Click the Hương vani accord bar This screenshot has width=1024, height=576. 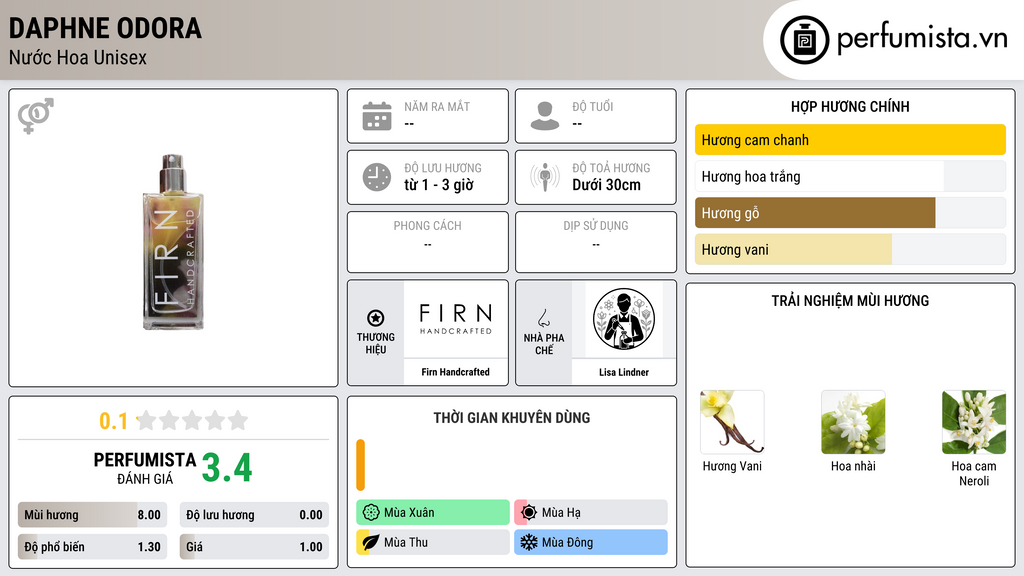(850, 249)
